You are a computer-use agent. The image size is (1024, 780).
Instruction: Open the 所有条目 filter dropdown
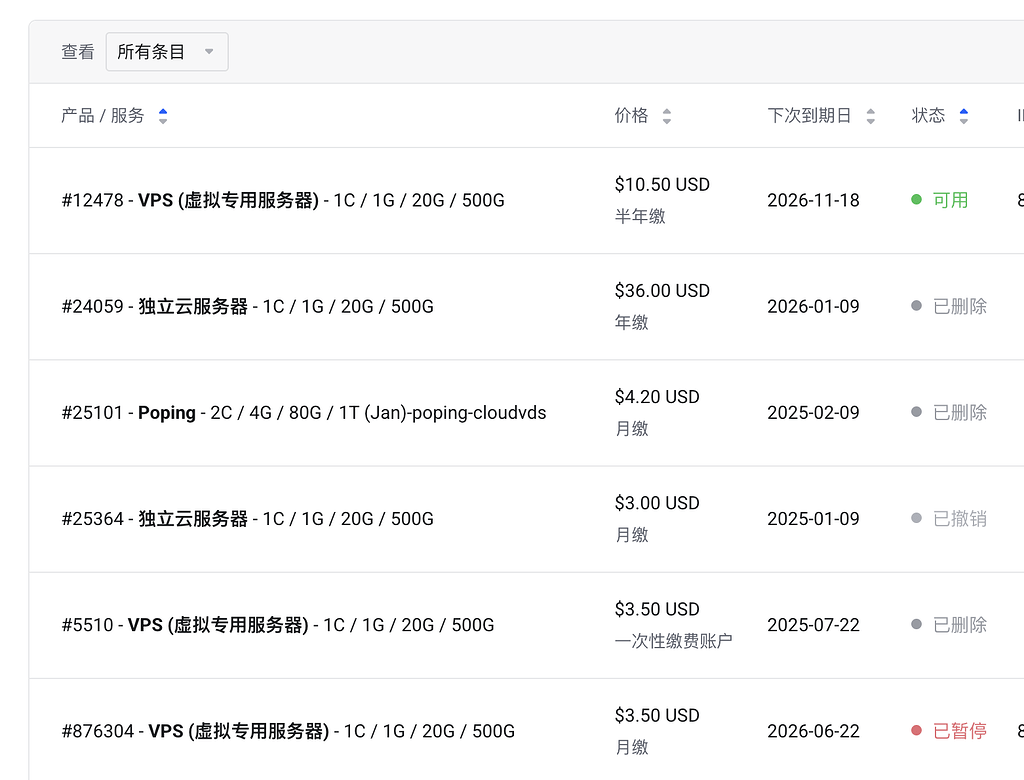point(167,52)
